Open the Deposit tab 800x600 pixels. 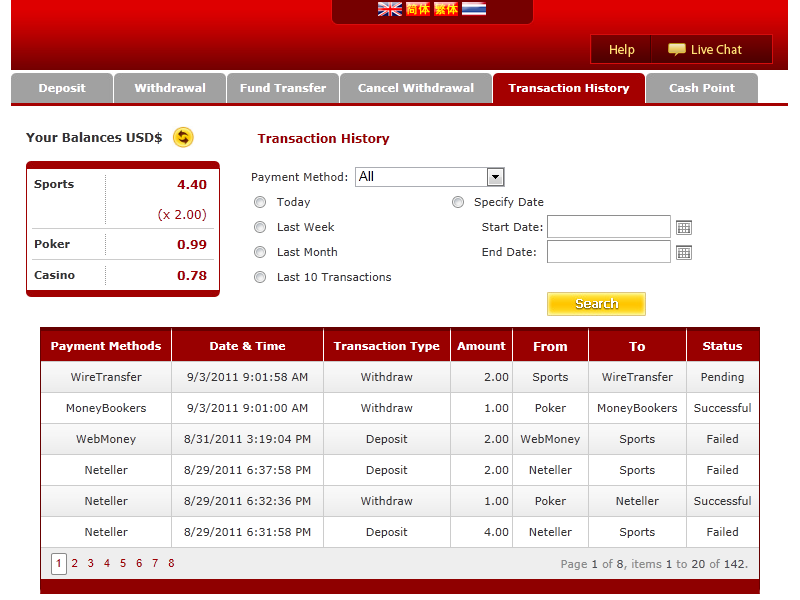point(62,88)
